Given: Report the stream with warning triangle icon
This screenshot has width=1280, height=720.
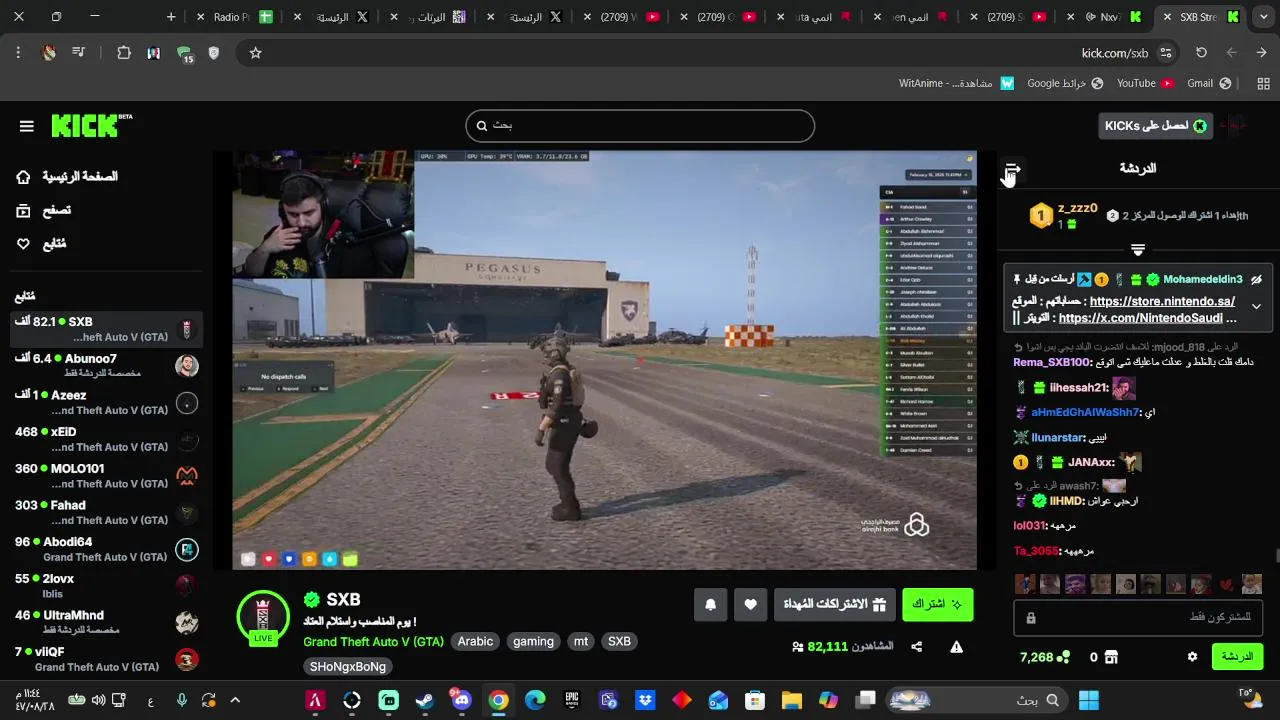Looking at the screenshot, I should (x=956, y=647).
